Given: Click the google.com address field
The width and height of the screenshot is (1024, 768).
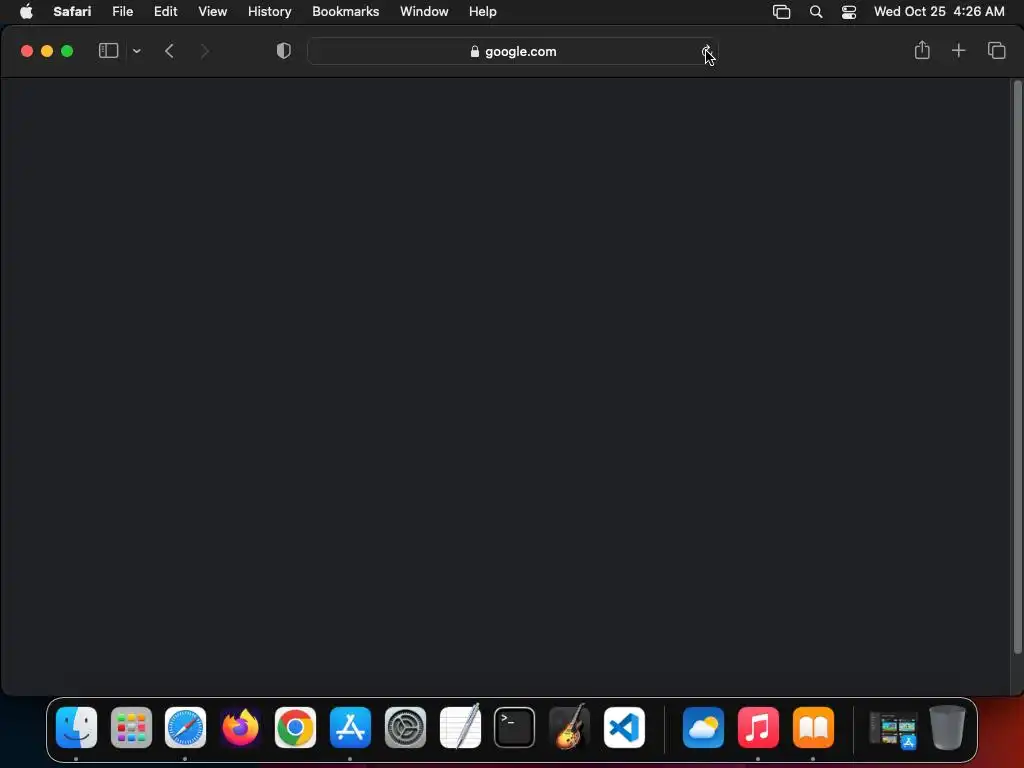Looking at the screenshot, I should click(513, 52).
